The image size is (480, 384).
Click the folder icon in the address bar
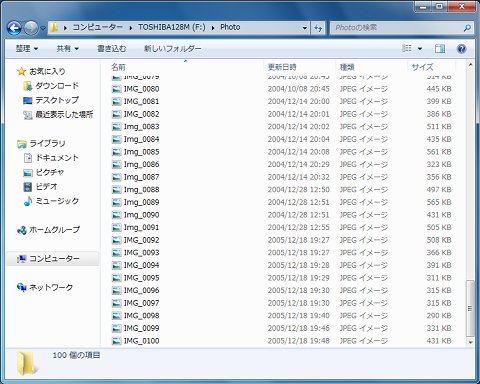[54, 27]
